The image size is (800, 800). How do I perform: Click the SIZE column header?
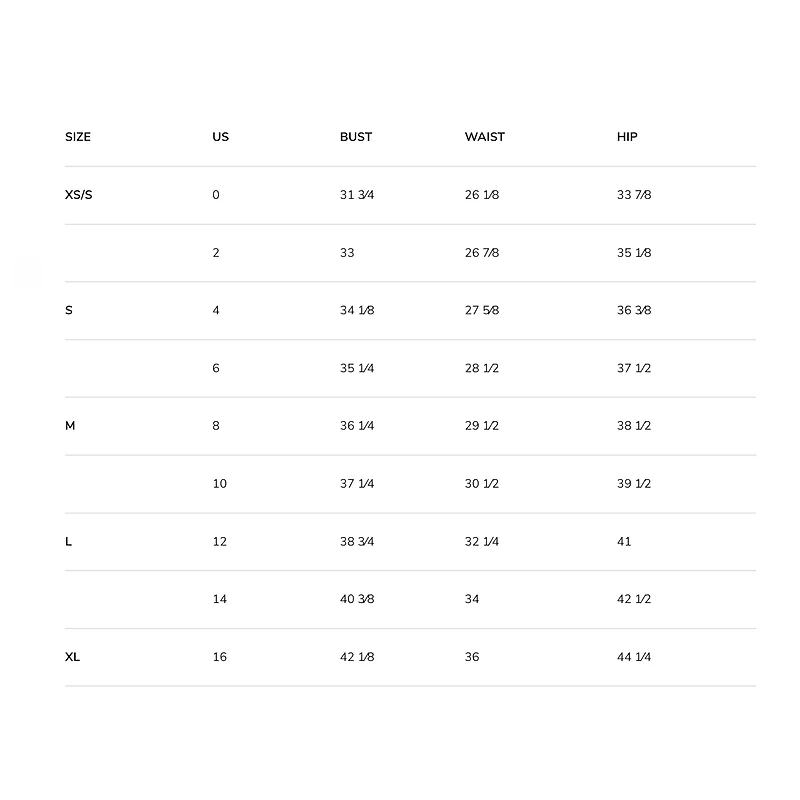(x=78, y=137)
